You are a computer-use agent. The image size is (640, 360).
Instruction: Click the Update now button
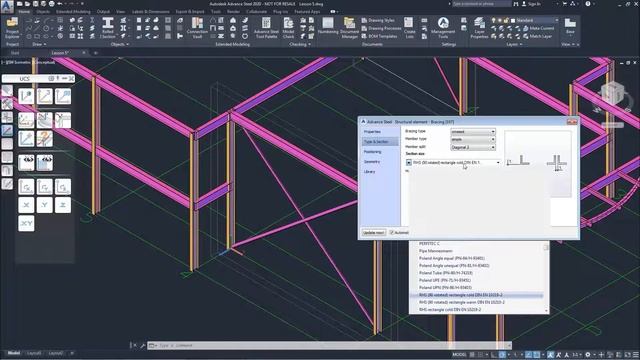click(x=373, y=233)
